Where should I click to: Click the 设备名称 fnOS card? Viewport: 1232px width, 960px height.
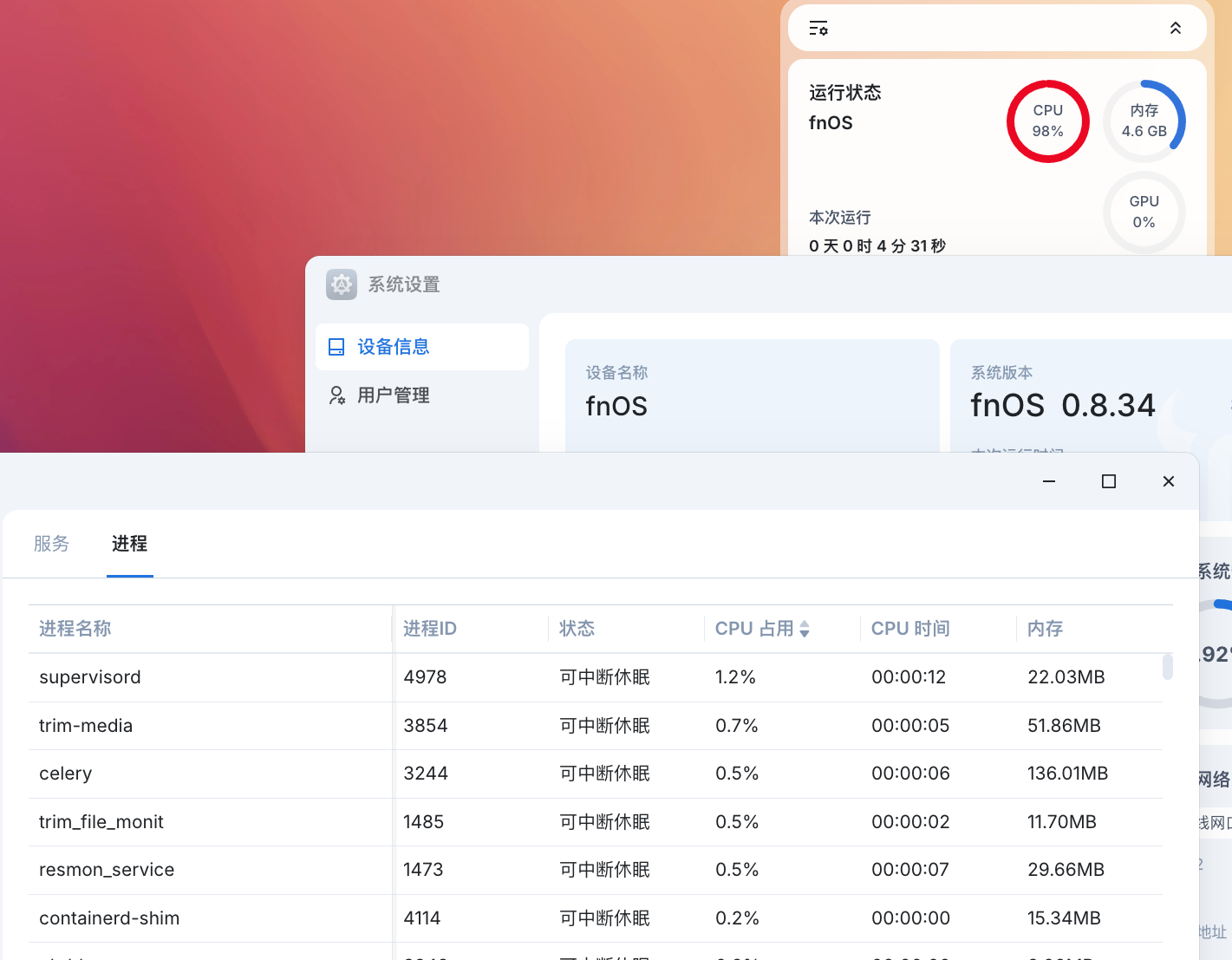pos(753,395)
